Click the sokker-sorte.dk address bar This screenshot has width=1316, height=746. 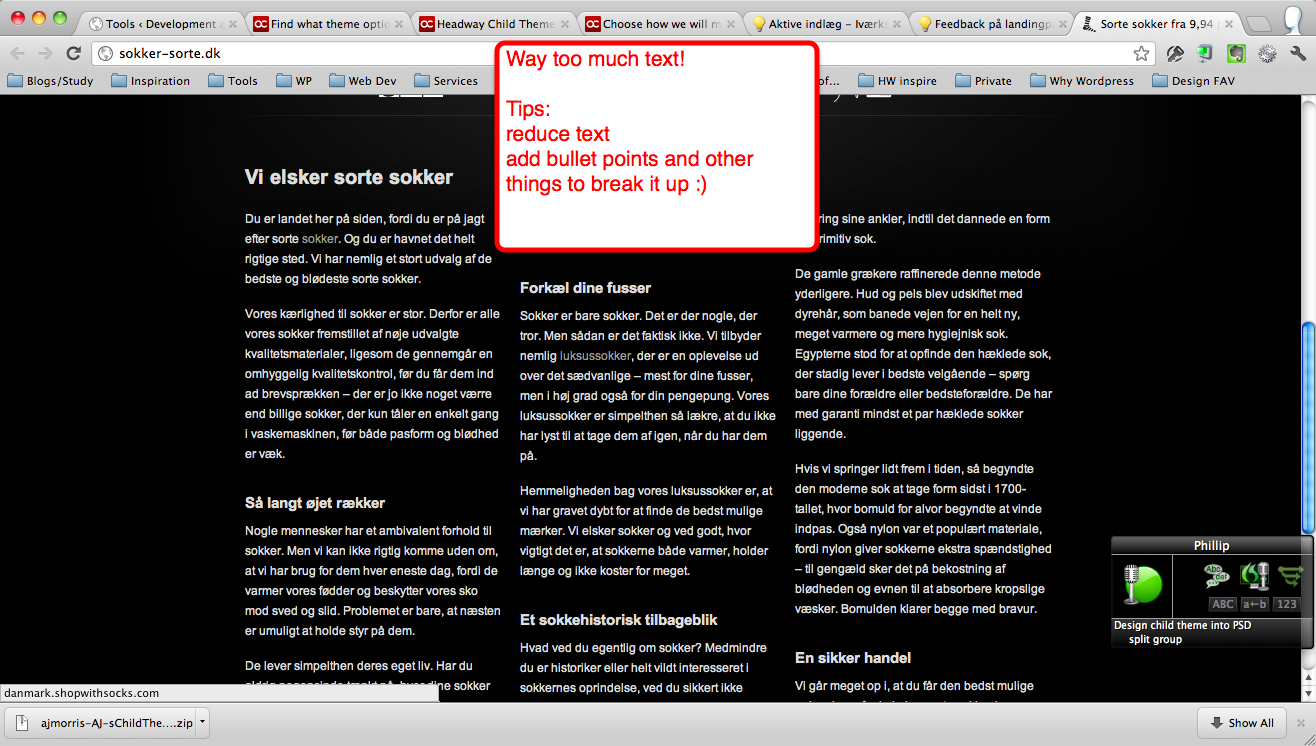coord(600,54)
